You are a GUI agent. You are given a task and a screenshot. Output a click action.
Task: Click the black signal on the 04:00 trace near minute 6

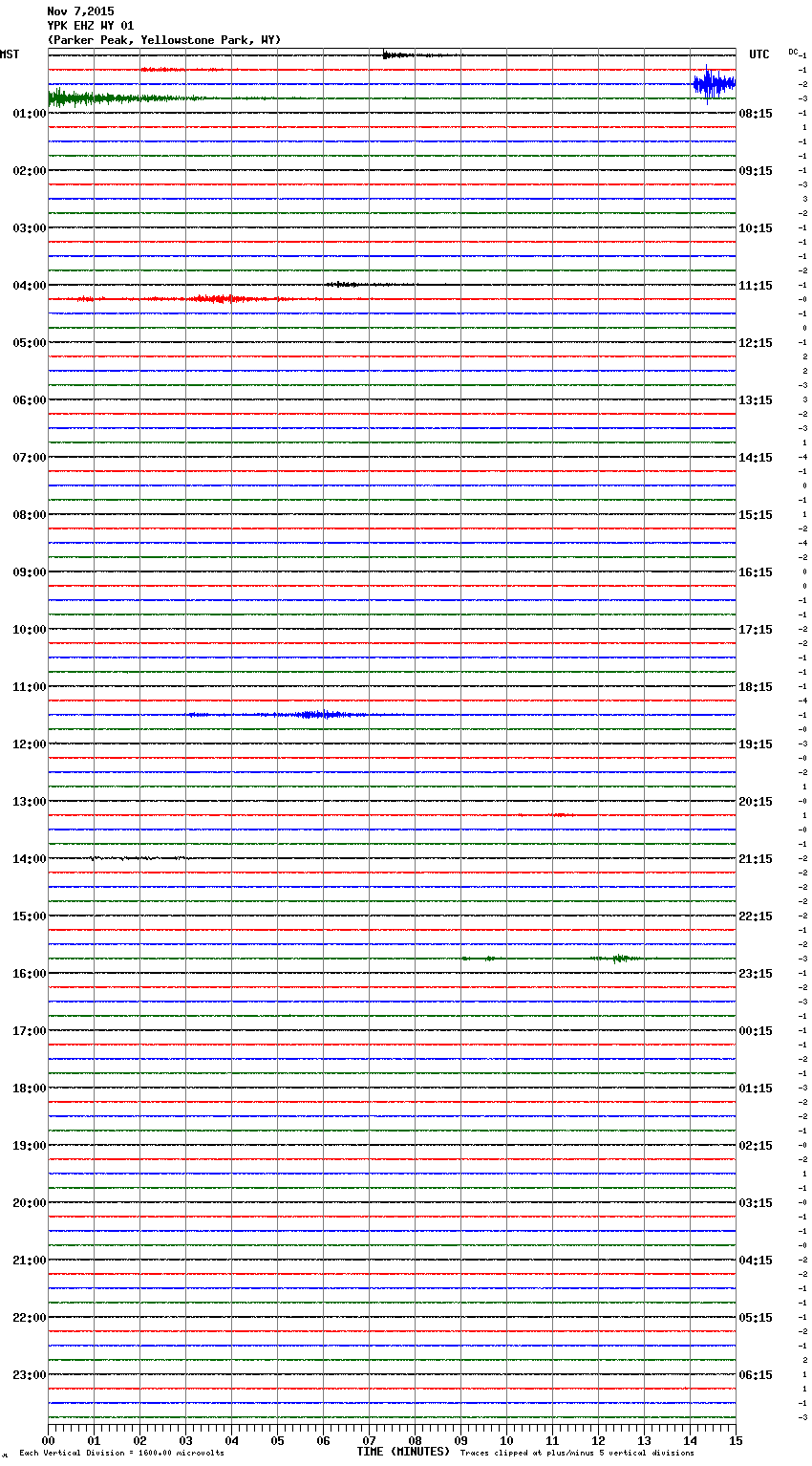pos(349,284)
